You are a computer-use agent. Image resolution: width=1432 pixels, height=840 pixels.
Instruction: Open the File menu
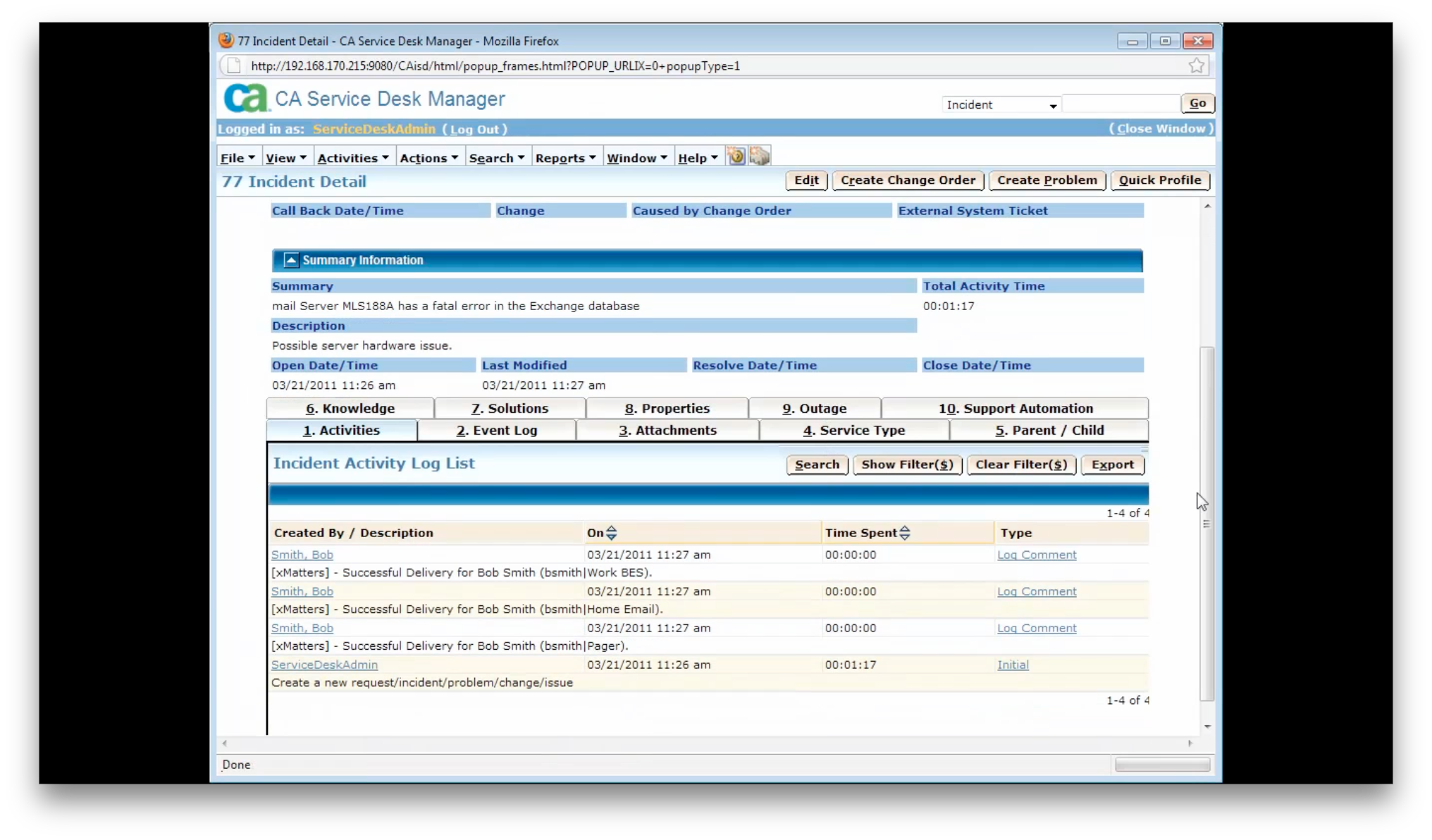pos(237,158)
